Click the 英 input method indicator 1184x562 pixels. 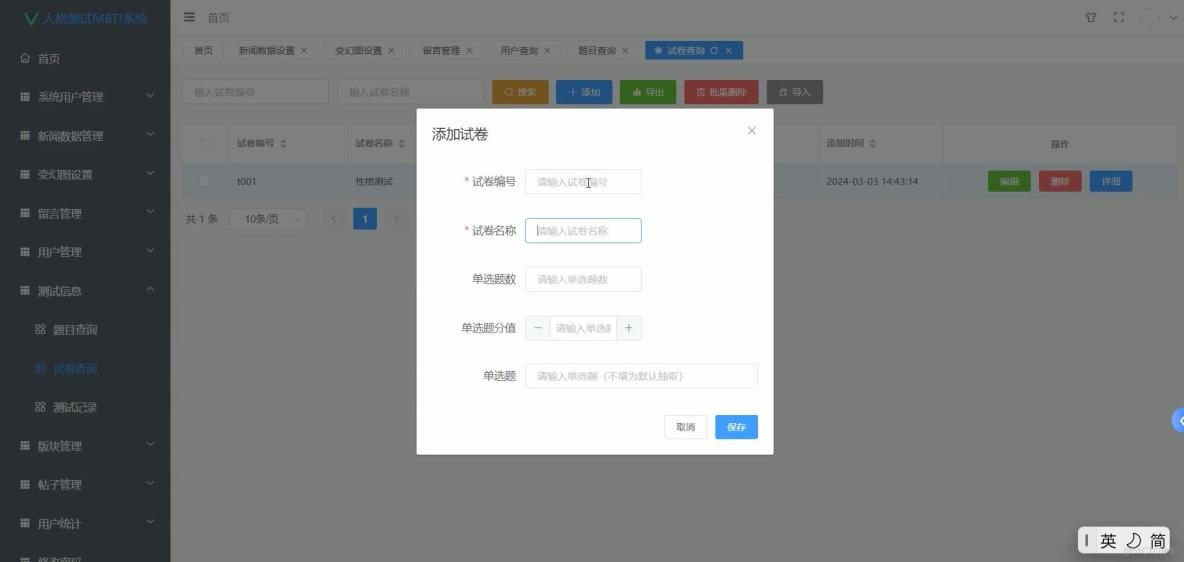tap(1108, 541)
